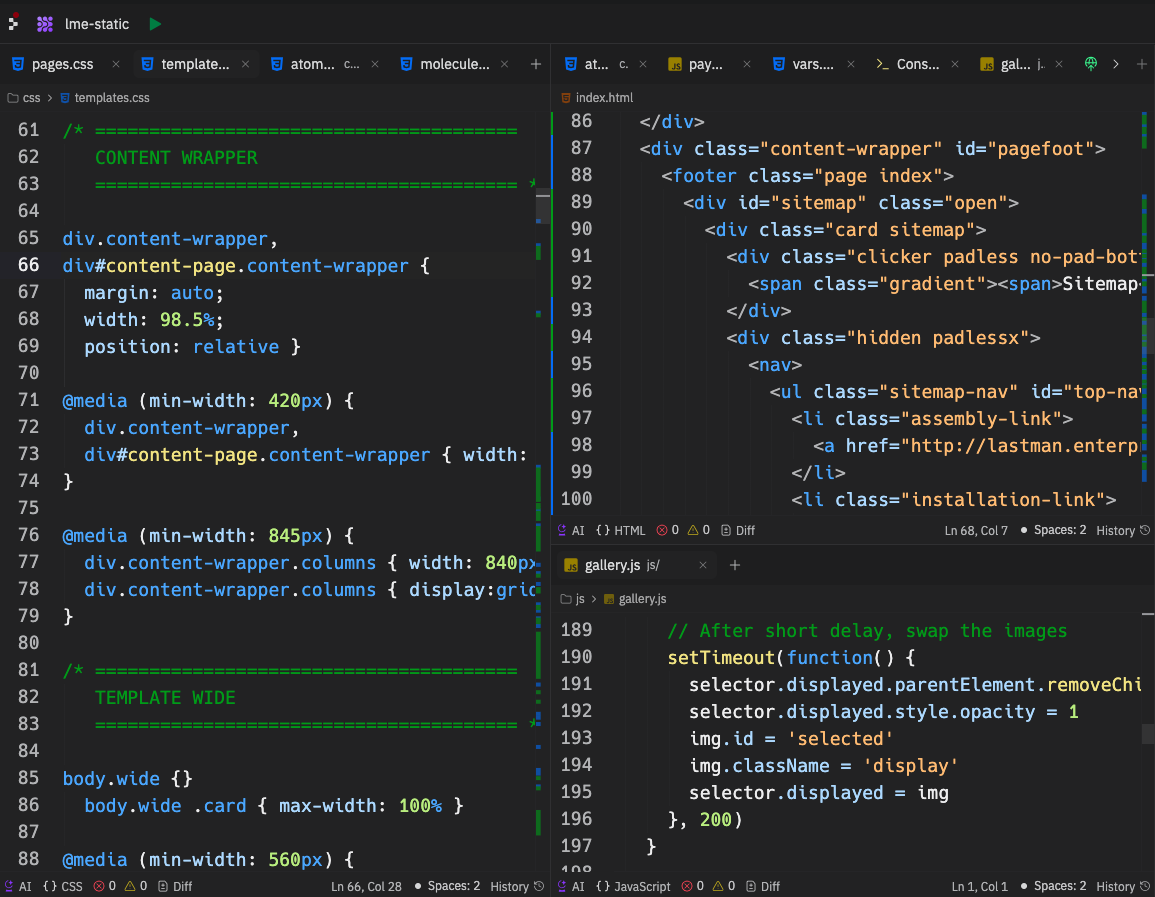Click the warning indicator in the CSS status bar
This screenshot has height=897, width=1155.
tap(136, 886)
